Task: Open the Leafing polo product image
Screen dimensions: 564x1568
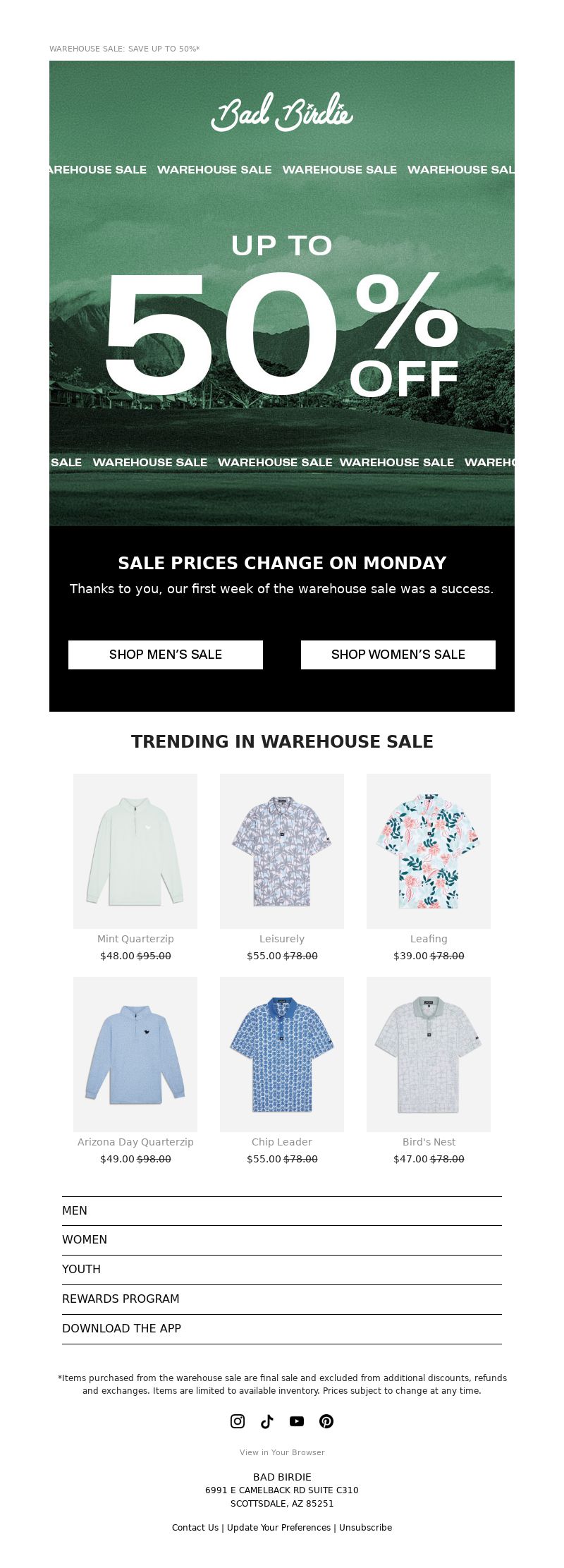Action: coord(429,851)
